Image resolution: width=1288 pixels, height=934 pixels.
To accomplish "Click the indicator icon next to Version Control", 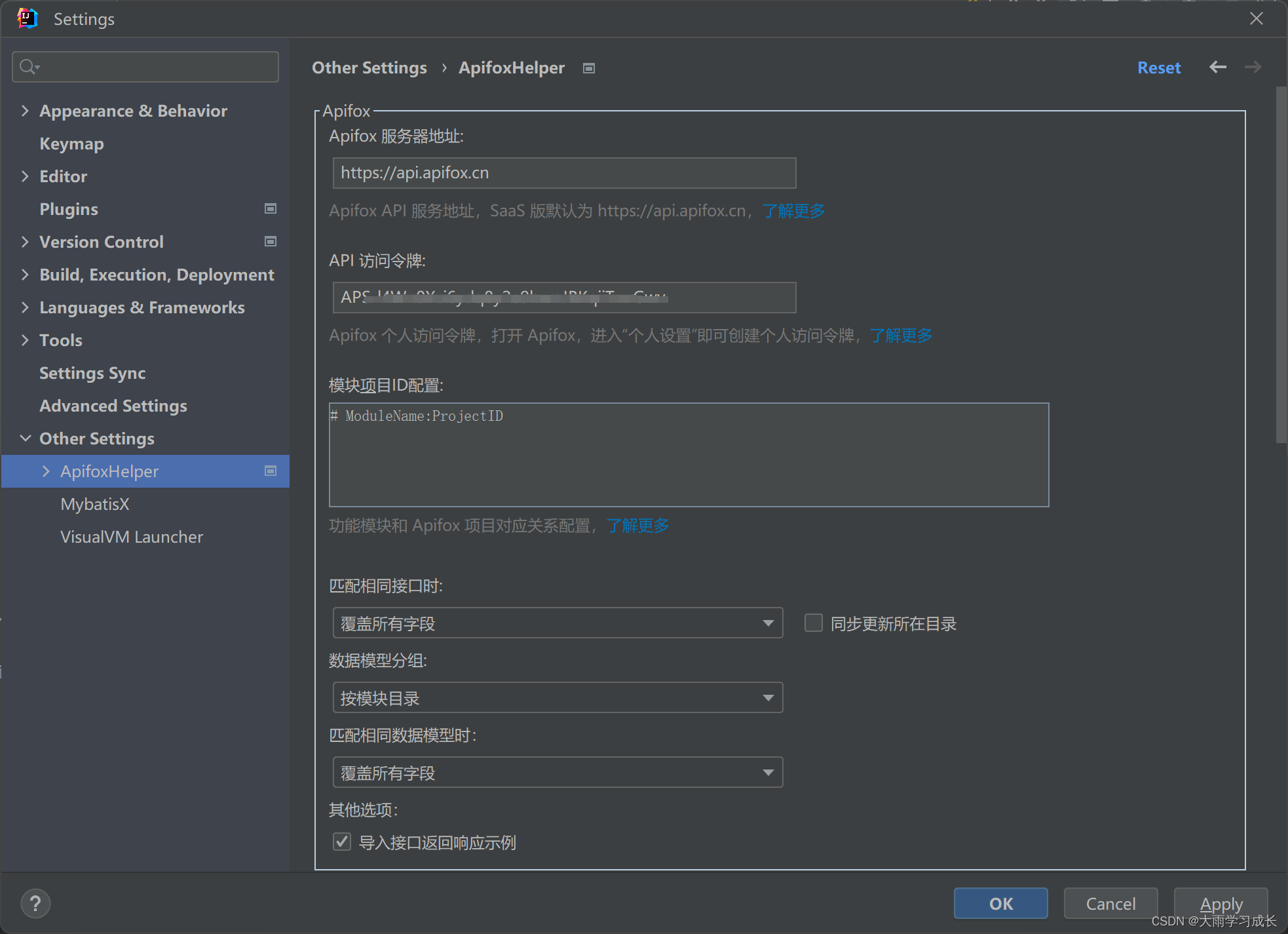I will click(270, 241).
